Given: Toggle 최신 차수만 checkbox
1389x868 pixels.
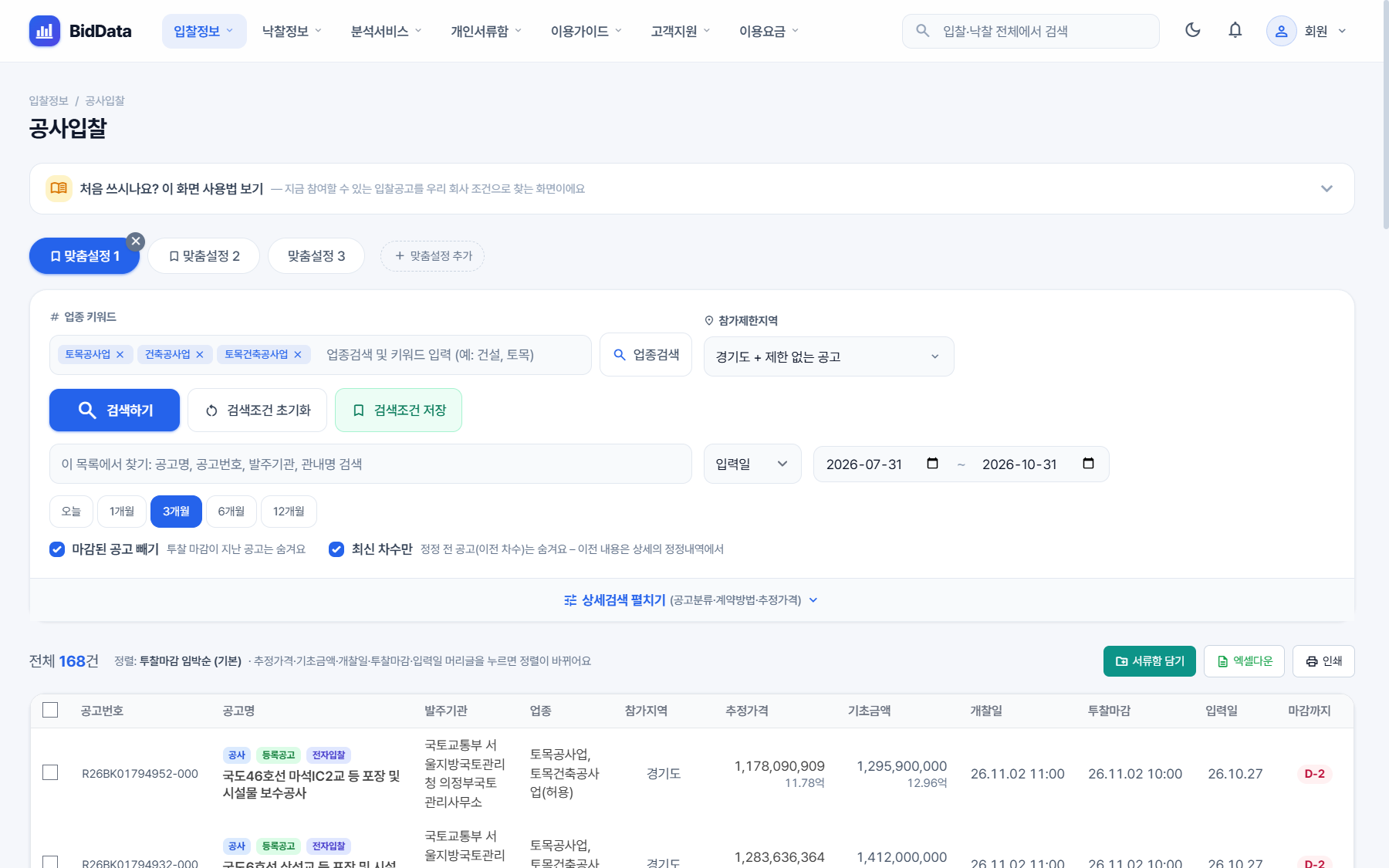Looking at the screenshot, I should coord(336,549).
